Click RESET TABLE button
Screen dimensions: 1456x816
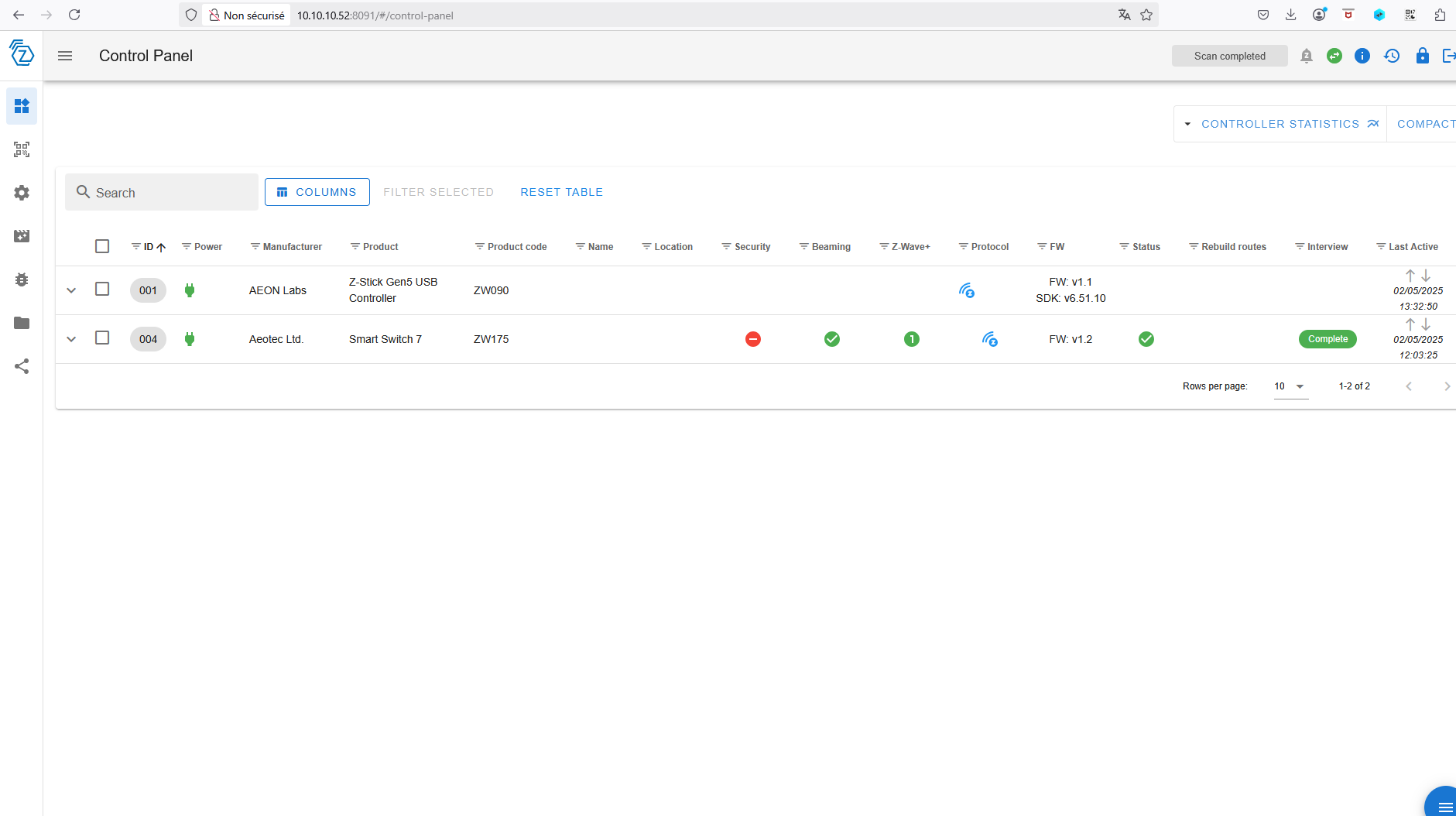click(x=561, y=192)
